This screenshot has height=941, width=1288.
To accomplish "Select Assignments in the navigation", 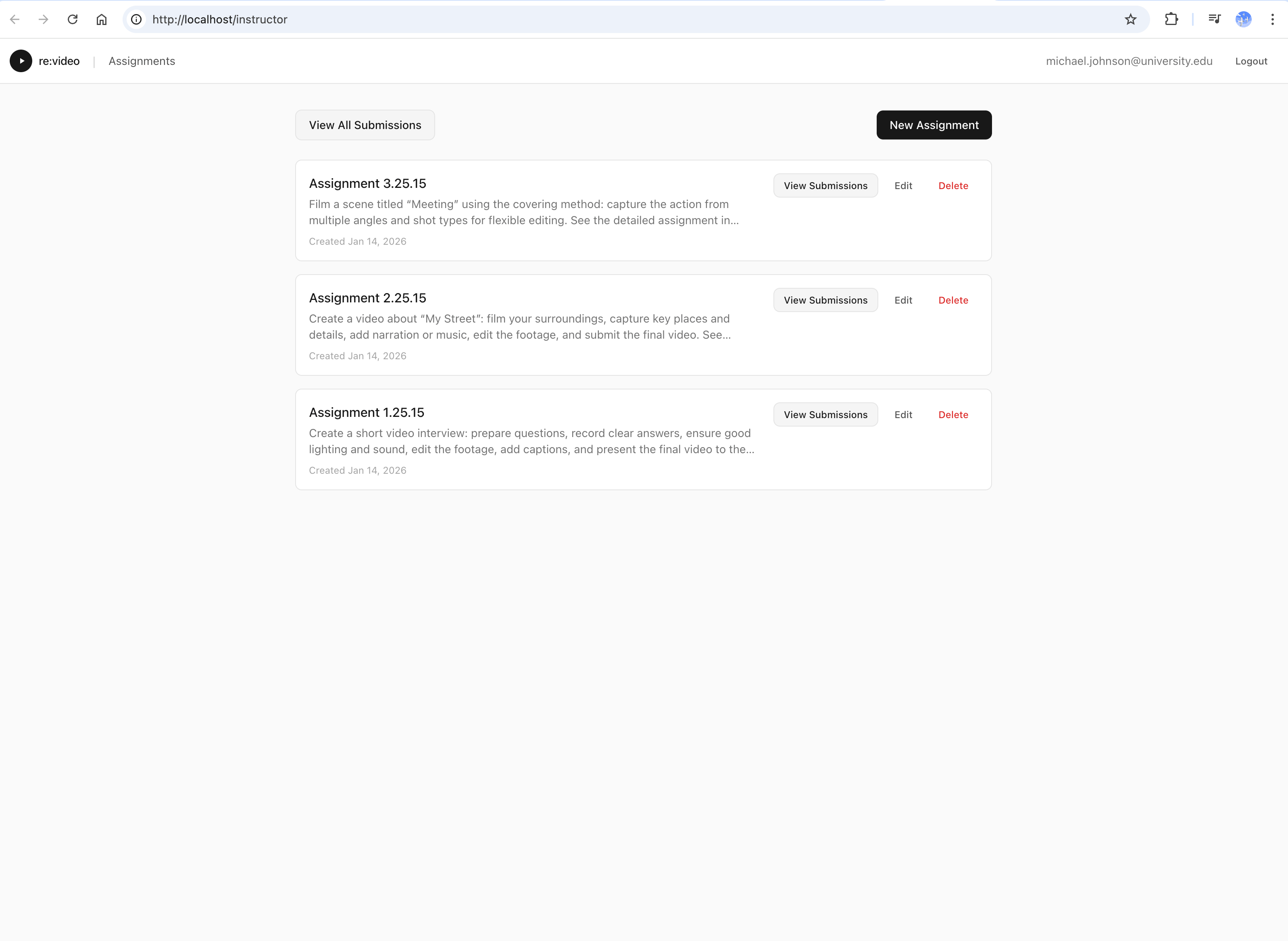I will [x=141, y=61].
